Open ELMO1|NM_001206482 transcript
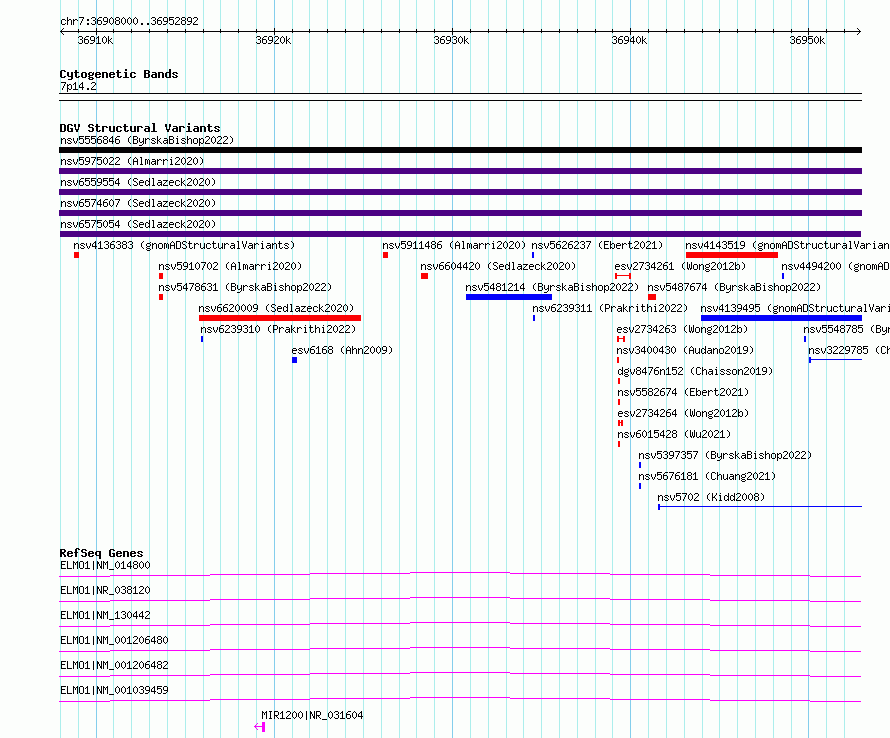 (114, 665)
